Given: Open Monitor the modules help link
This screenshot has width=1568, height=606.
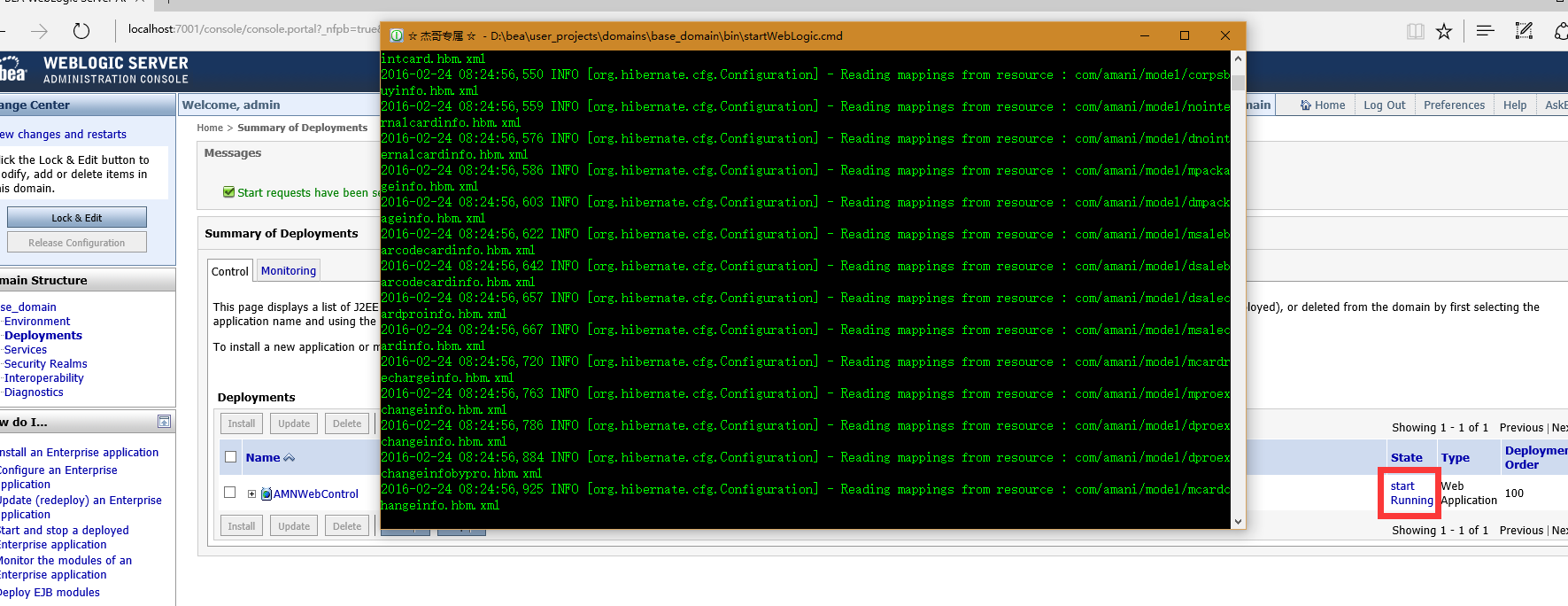Looking at the screenshot, I should tap(66, 568).
